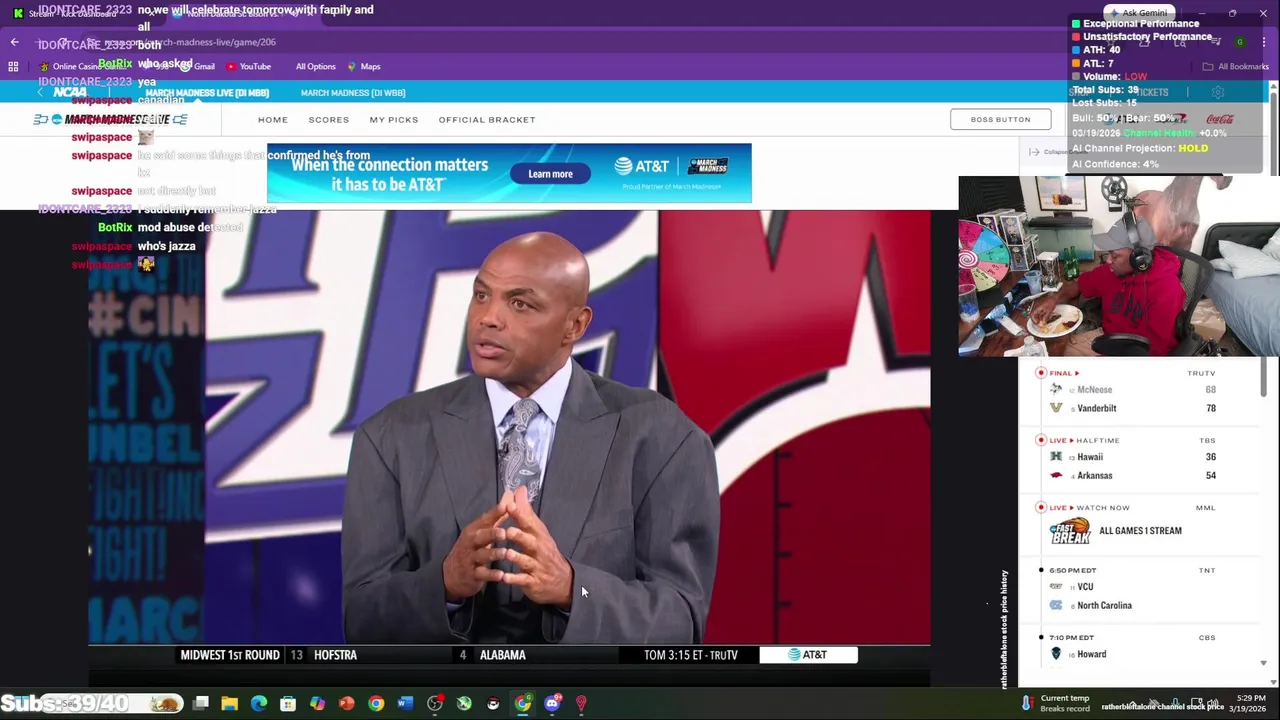Viewport: 1280px width, 720px height.
Task: Click the Arkansas team logo
Action: tap(1056, 476)
